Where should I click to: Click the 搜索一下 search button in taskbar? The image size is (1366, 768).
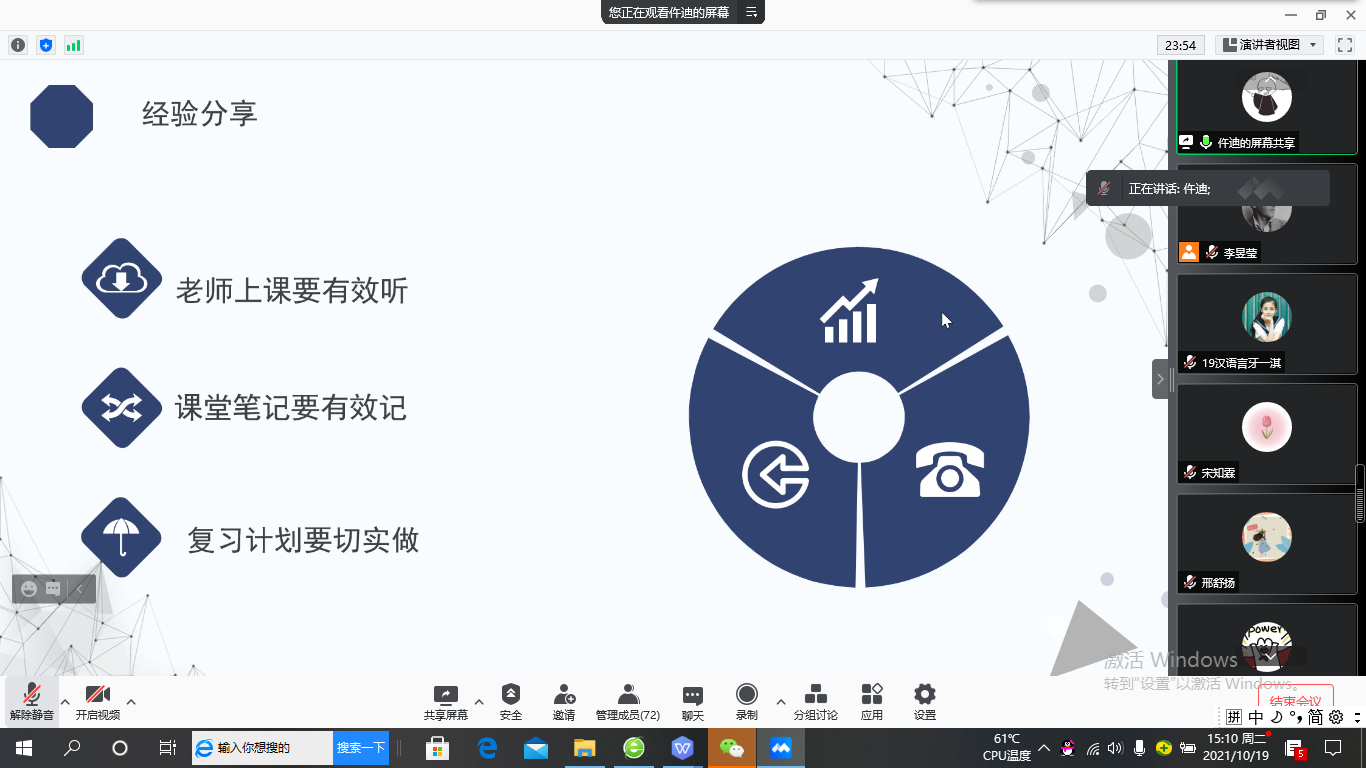click(361, 748)
